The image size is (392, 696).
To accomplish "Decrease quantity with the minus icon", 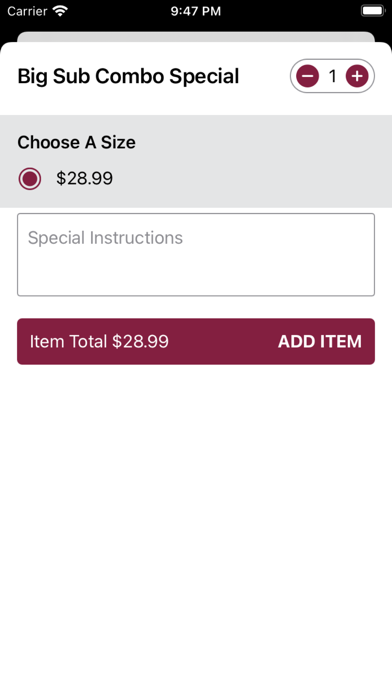I will [x=308, y=76].
